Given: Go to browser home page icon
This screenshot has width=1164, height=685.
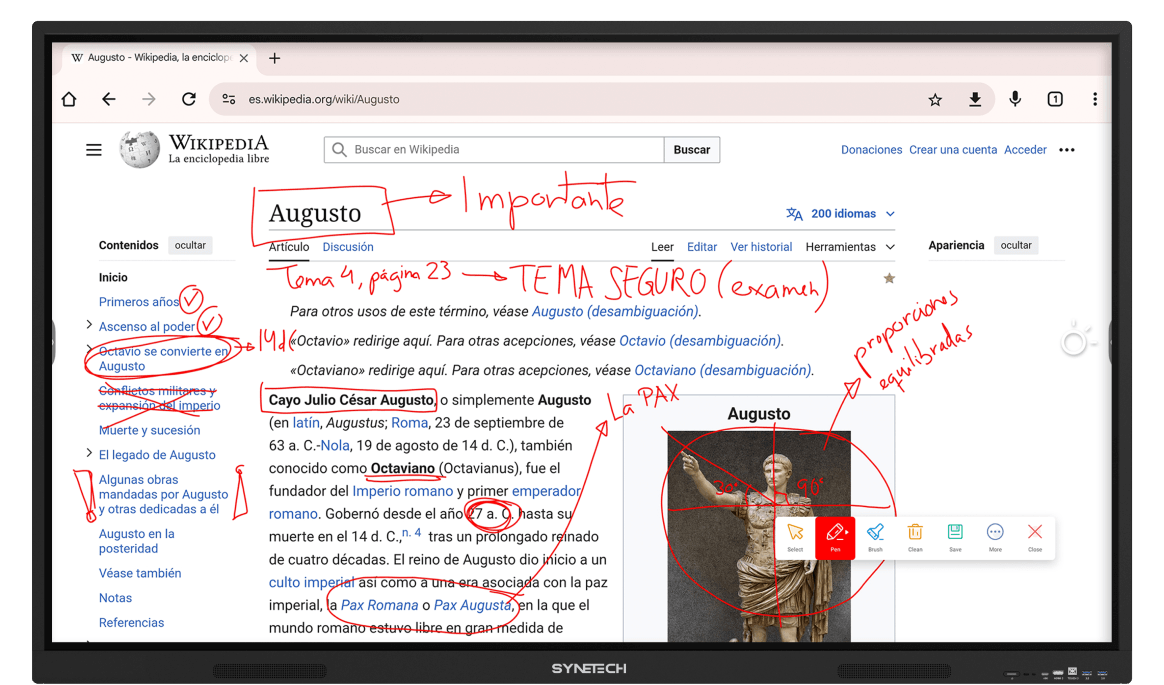Looking at the screenshot, I should click(69, 99).
